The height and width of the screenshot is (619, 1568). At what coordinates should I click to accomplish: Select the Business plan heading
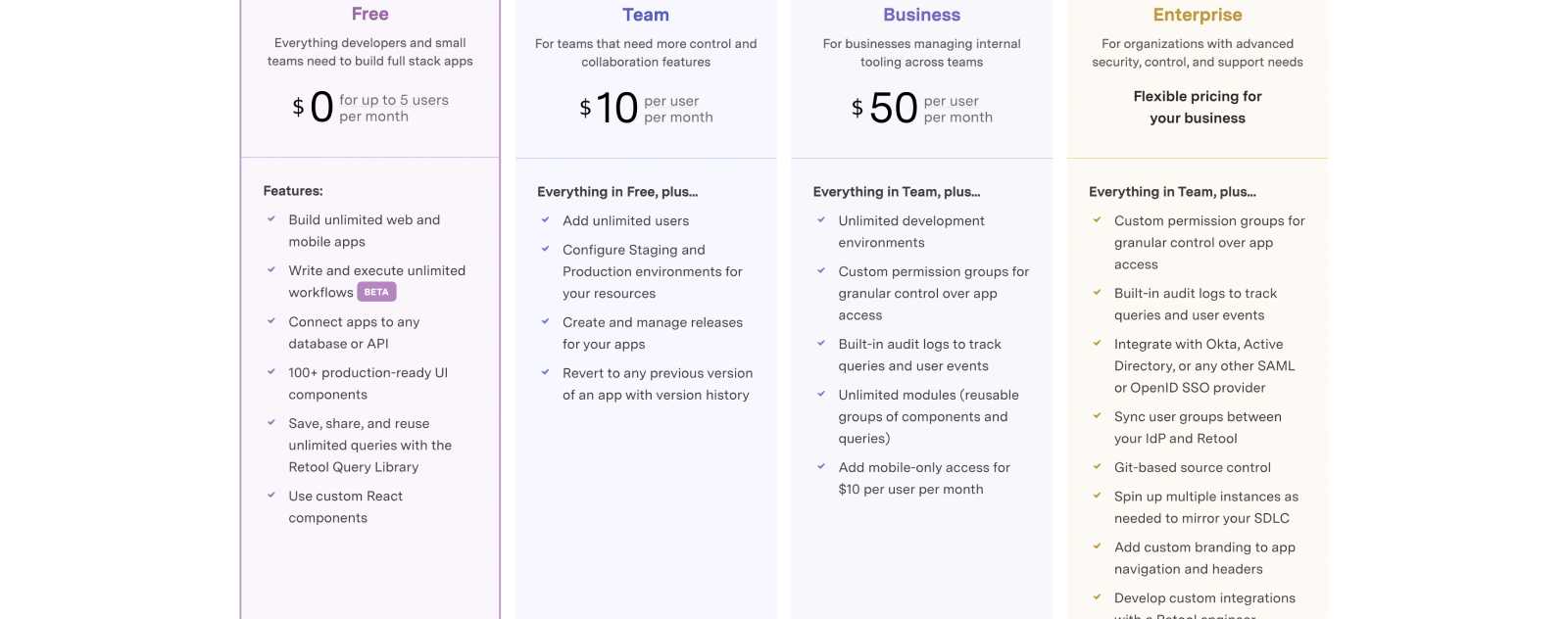[x=921, y=15]
